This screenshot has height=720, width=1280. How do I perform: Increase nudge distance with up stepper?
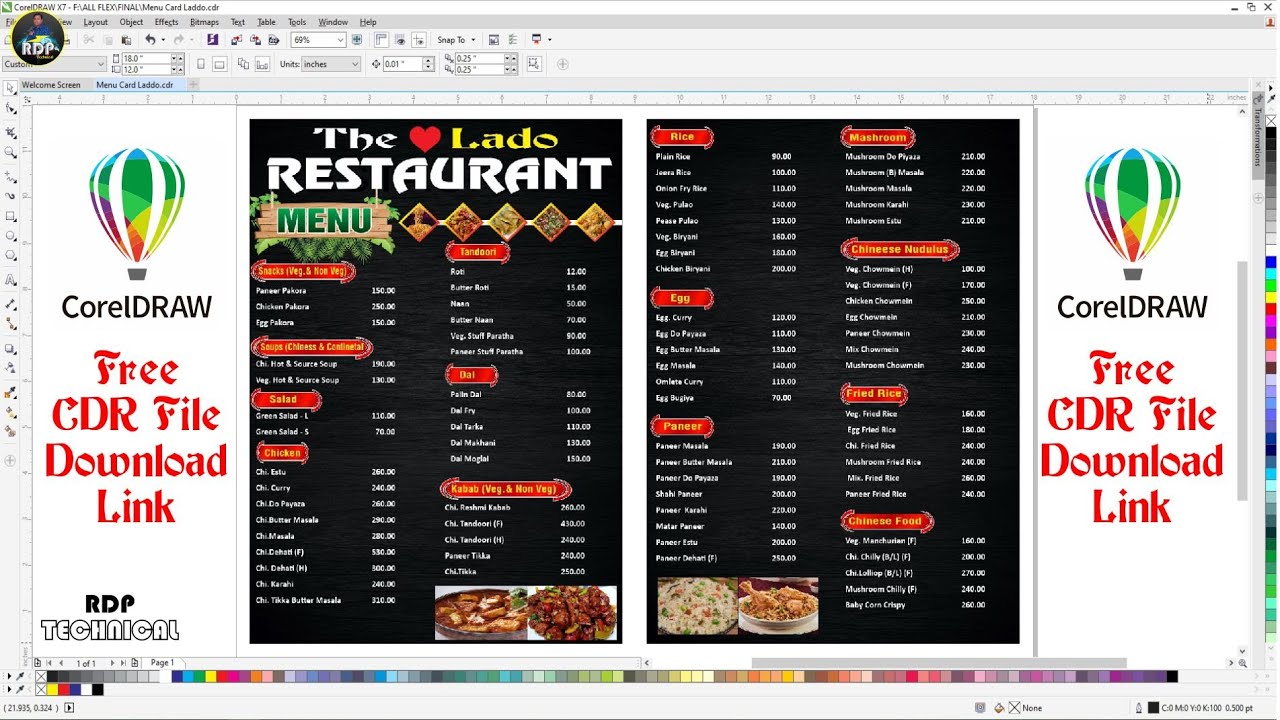pyautogui.click(x=429, y=60)
